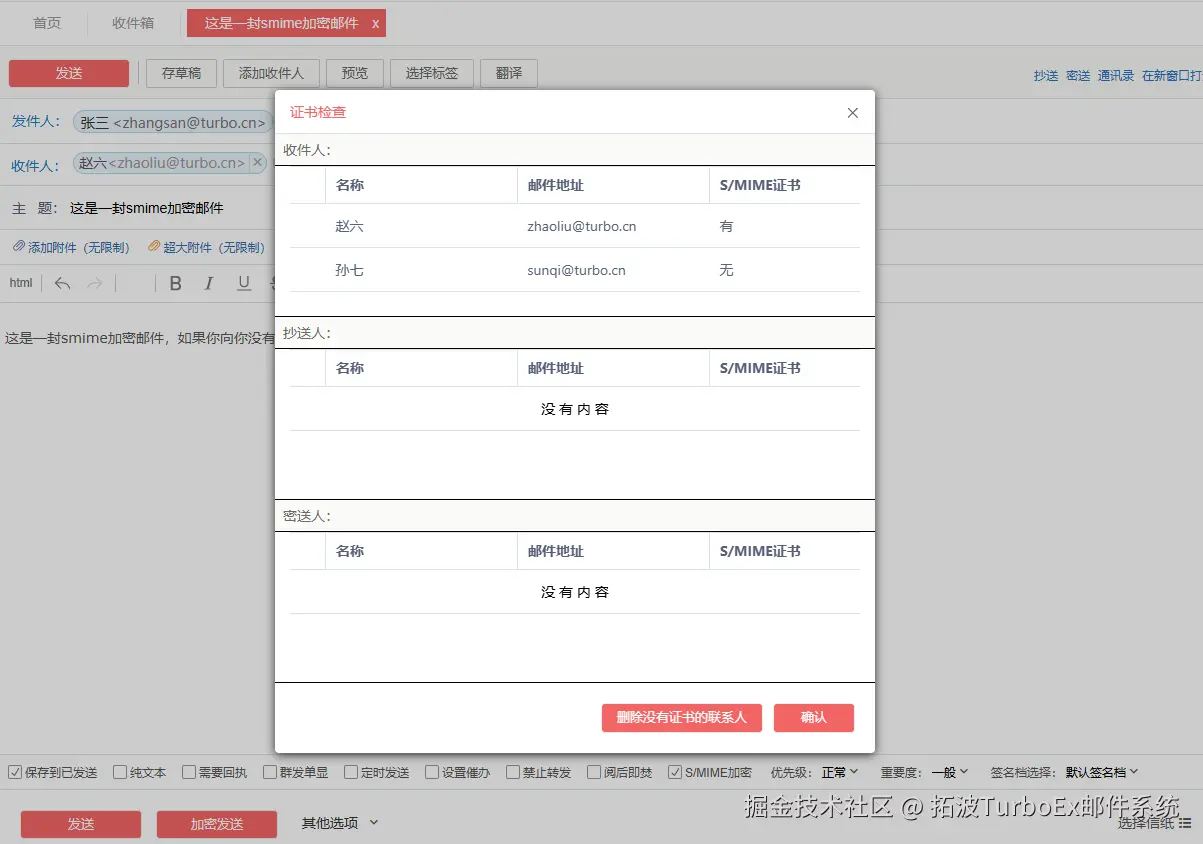Click the 选择信纸 list icon

click(1185, 823)
